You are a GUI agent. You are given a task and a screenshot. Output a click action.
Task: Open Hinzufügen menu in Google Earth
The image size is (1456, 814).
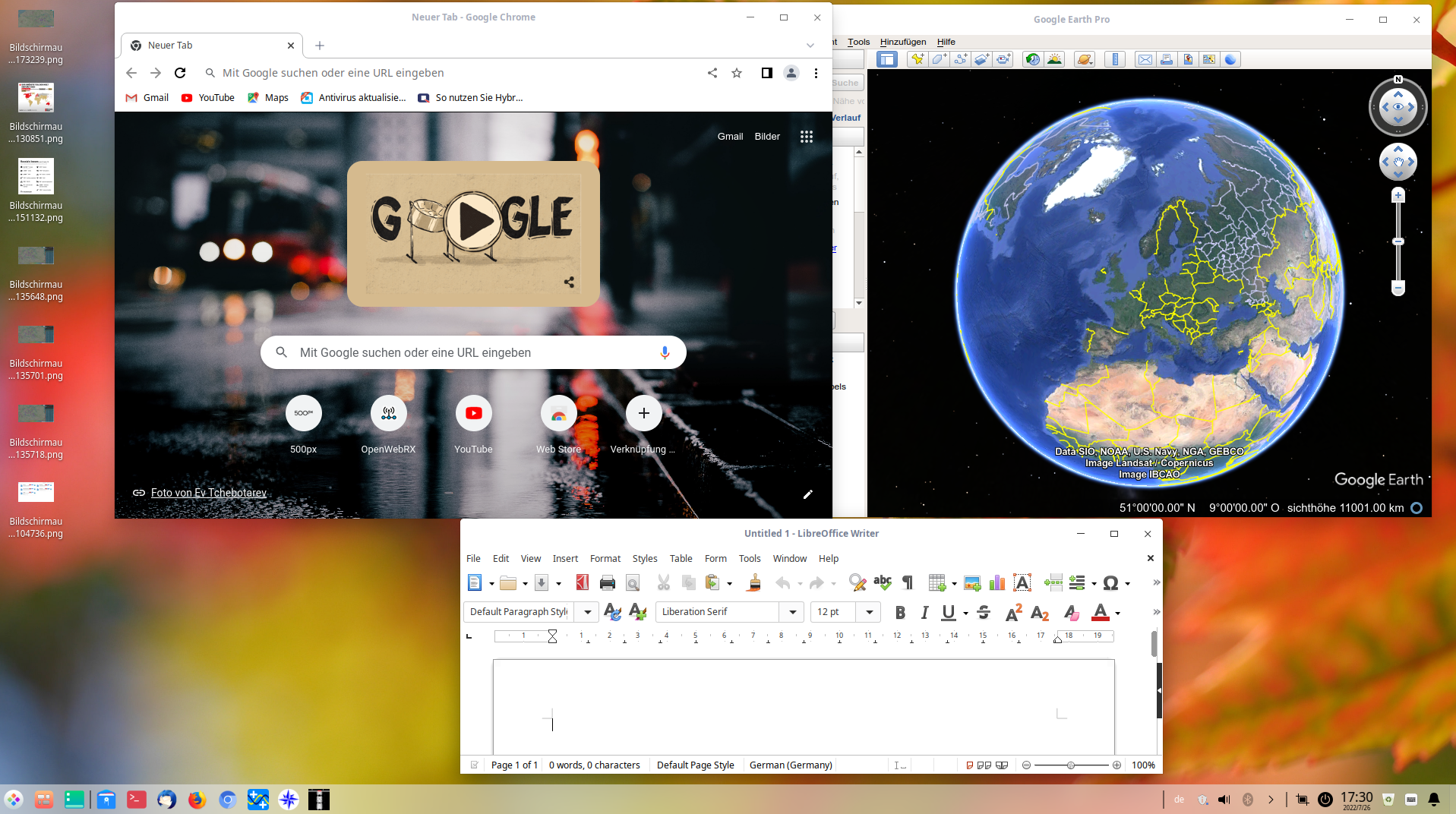tap(903, 42)
